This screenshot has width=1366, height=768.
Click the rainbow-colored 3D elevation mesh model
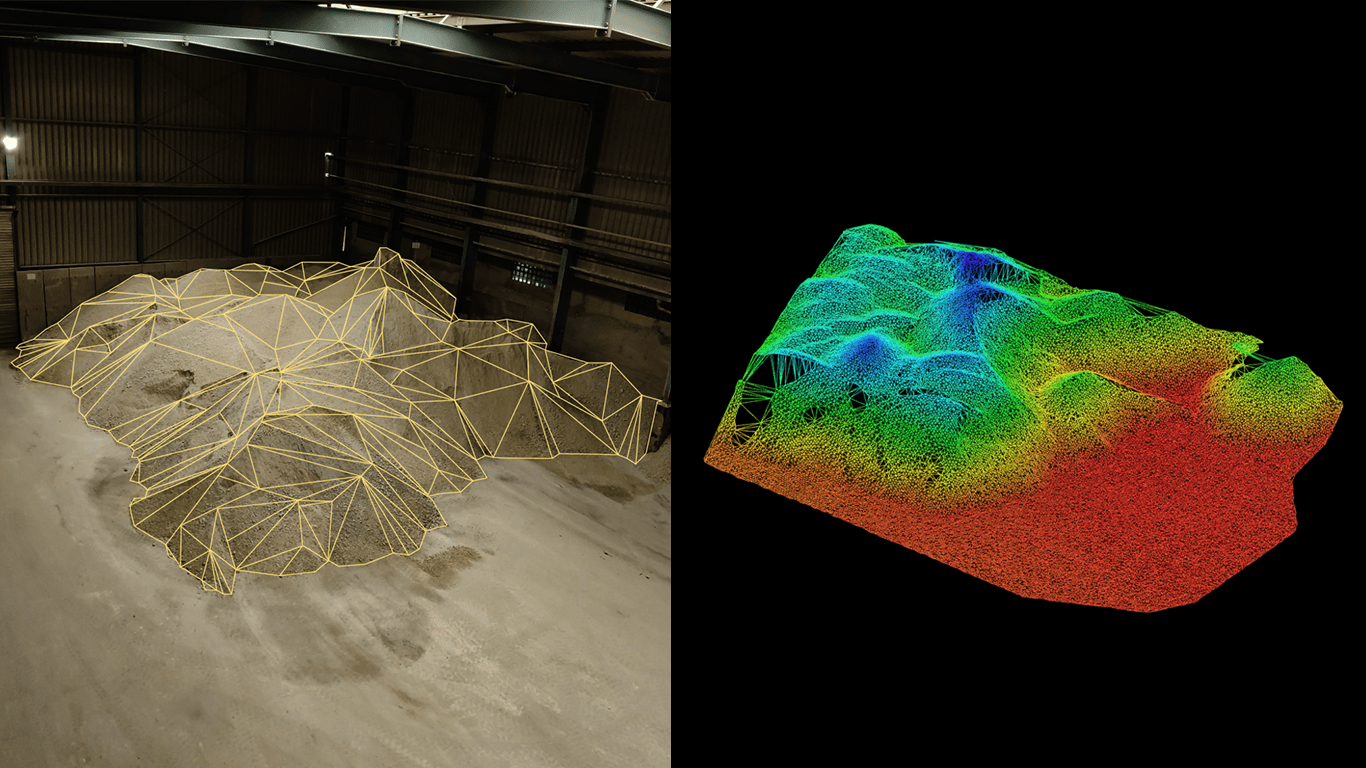coord(1022,418)
